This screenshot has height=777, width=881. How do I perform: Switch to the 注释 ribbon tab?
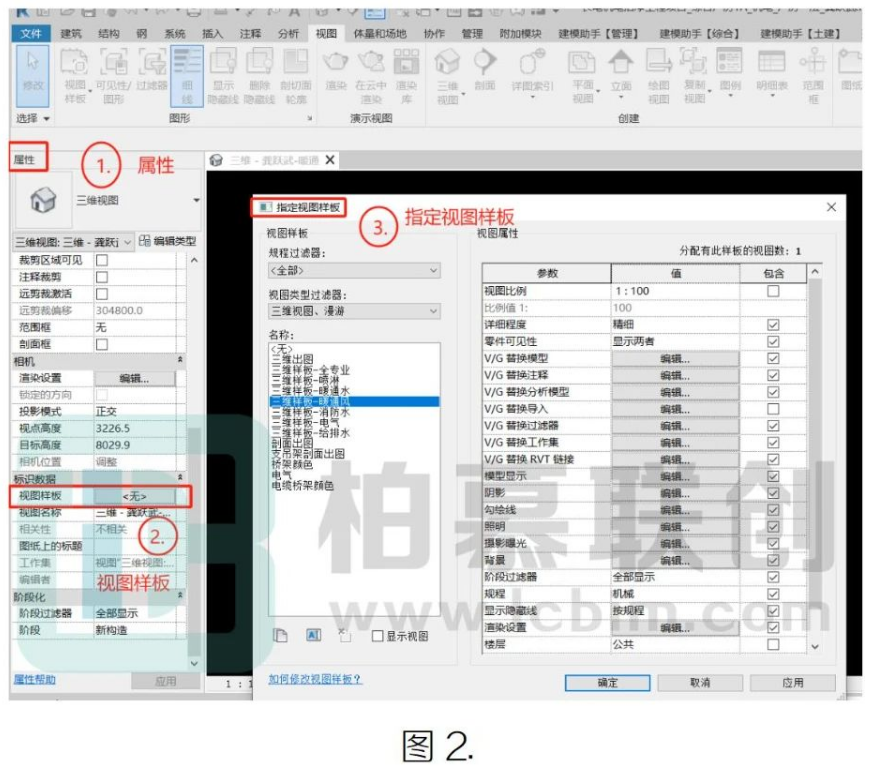pos(250,34)
